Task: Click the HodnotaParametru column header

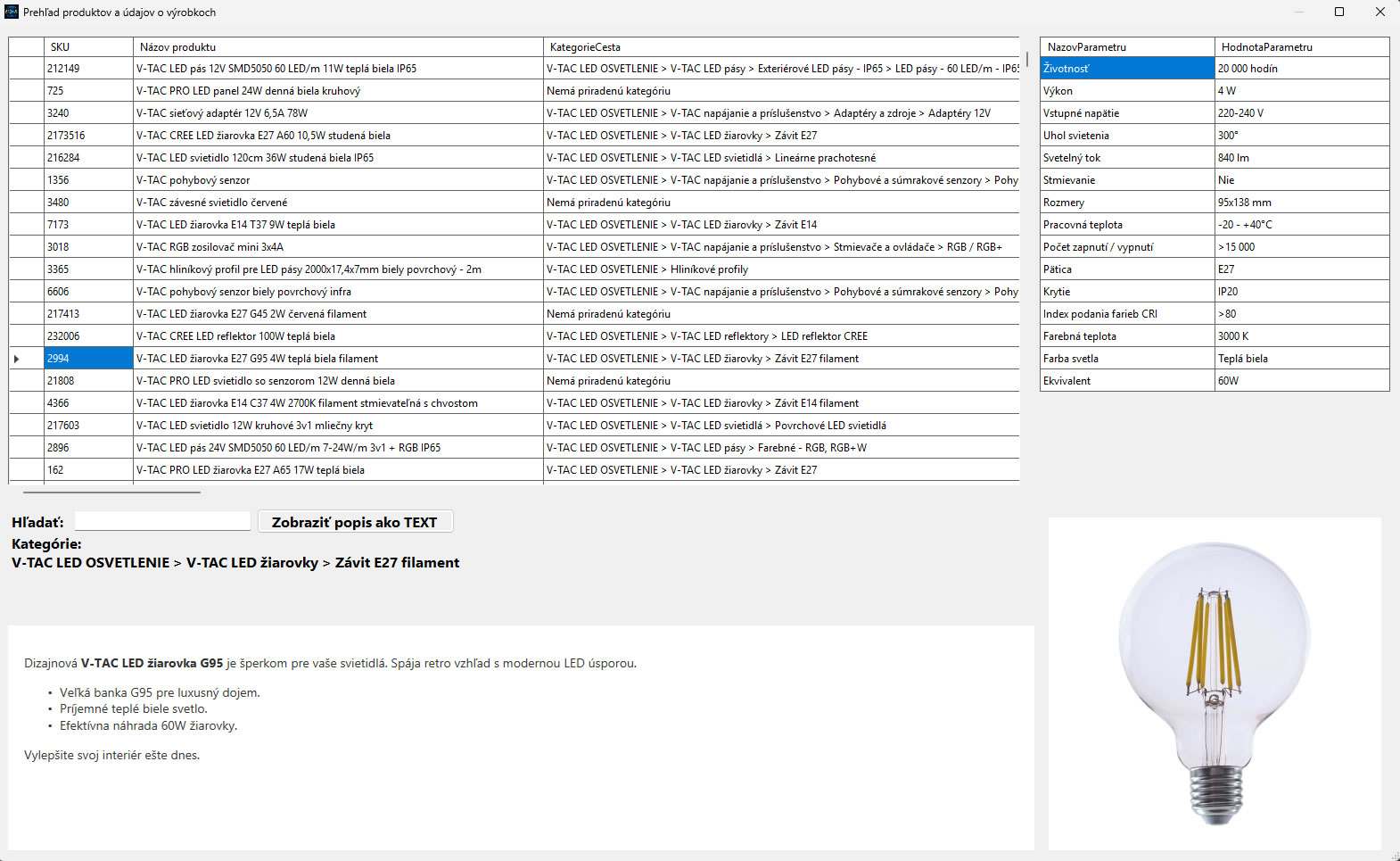Action: (1302, 47)
